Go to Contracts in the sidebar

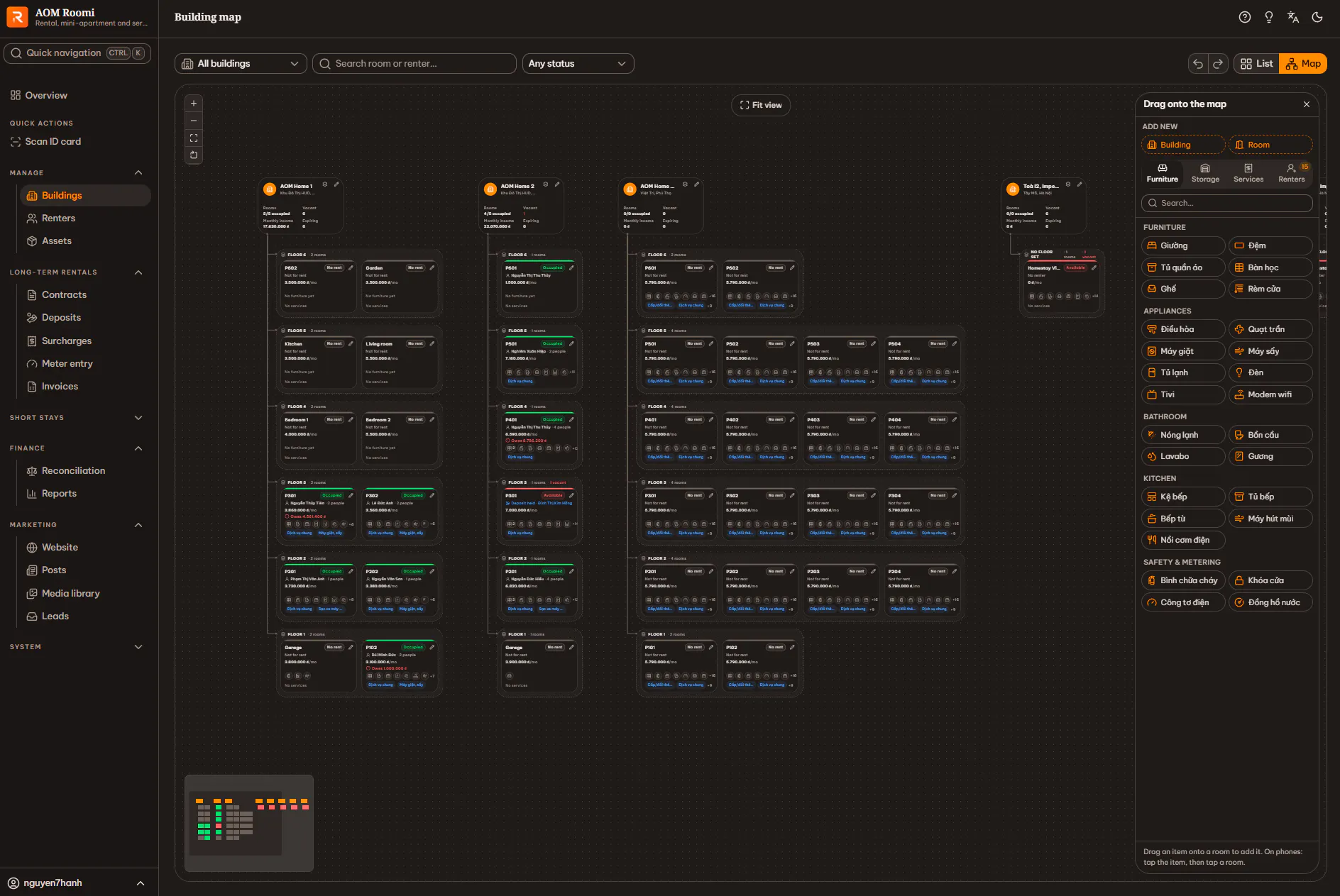coord(64,295)
